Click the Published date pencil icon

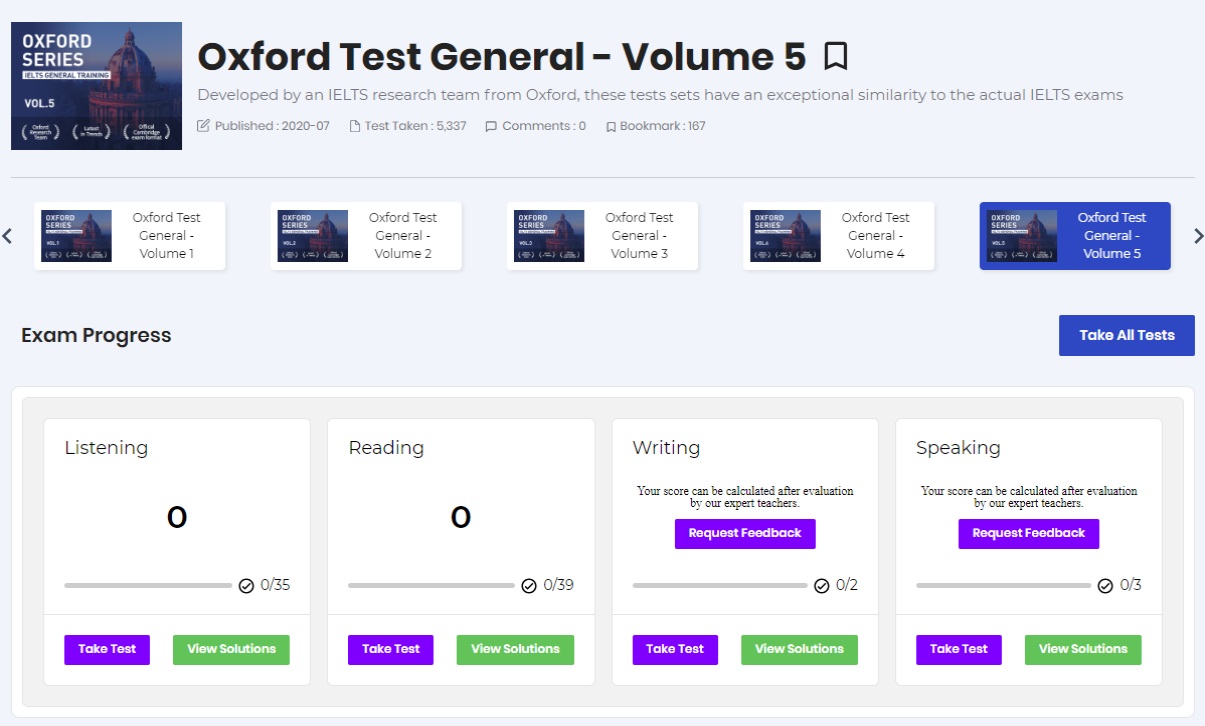click(204, 126)
